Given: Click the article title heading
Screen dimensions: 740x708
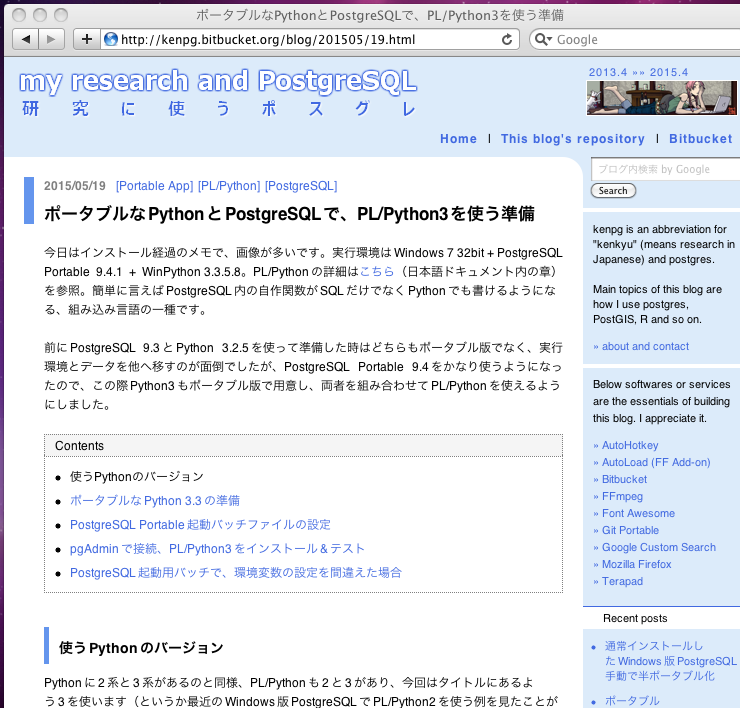Looking at the screenshot, I should pyautogui.click(x=289, y=214).
